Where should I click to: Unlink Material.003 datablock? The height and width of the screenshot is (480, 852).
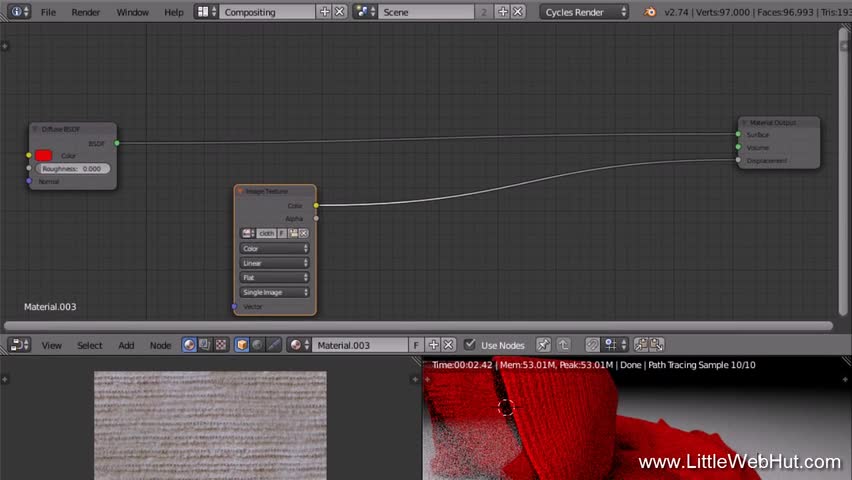[x=448, y=345]
